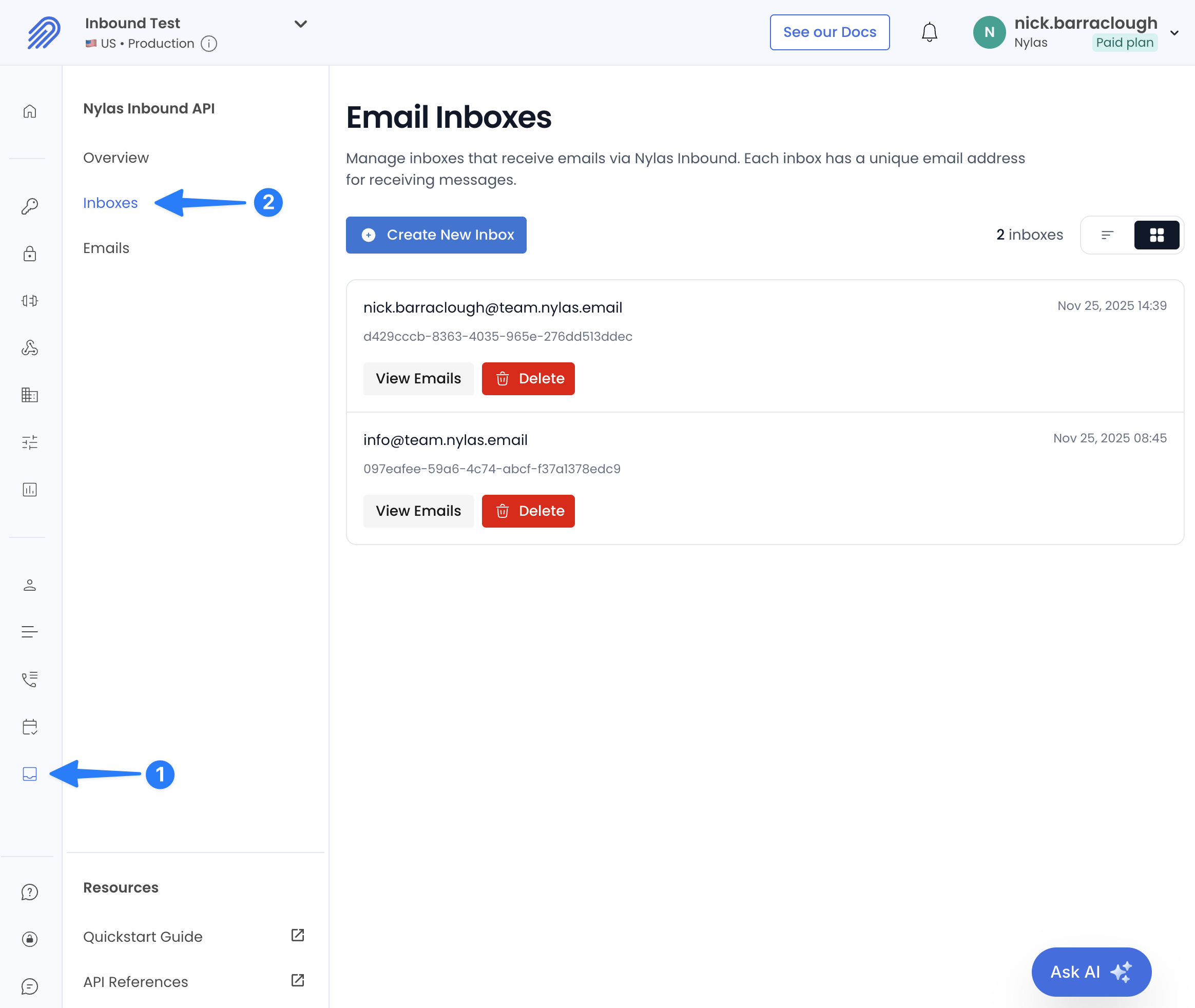The height and width of the screenshot is (1008, 1195).
Task: Click the connectors plug icon
Action: 29,300
